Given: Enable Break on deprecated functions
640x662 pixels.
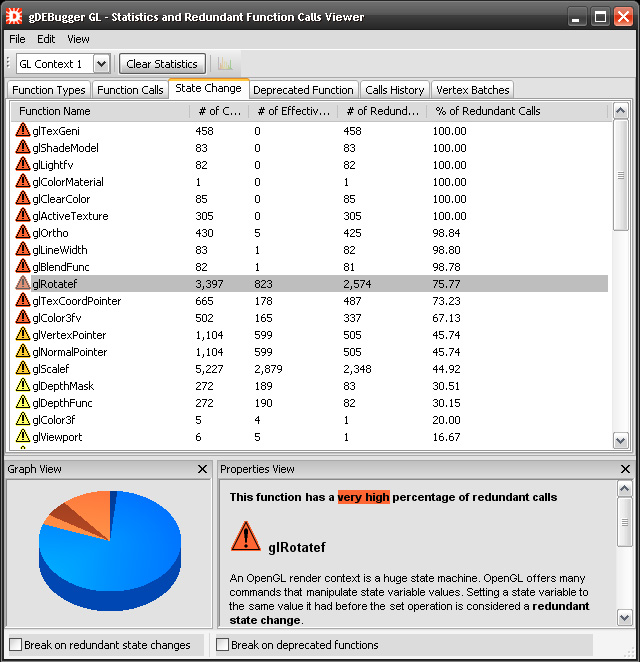Looking at the screenshot, I should 222,645.
